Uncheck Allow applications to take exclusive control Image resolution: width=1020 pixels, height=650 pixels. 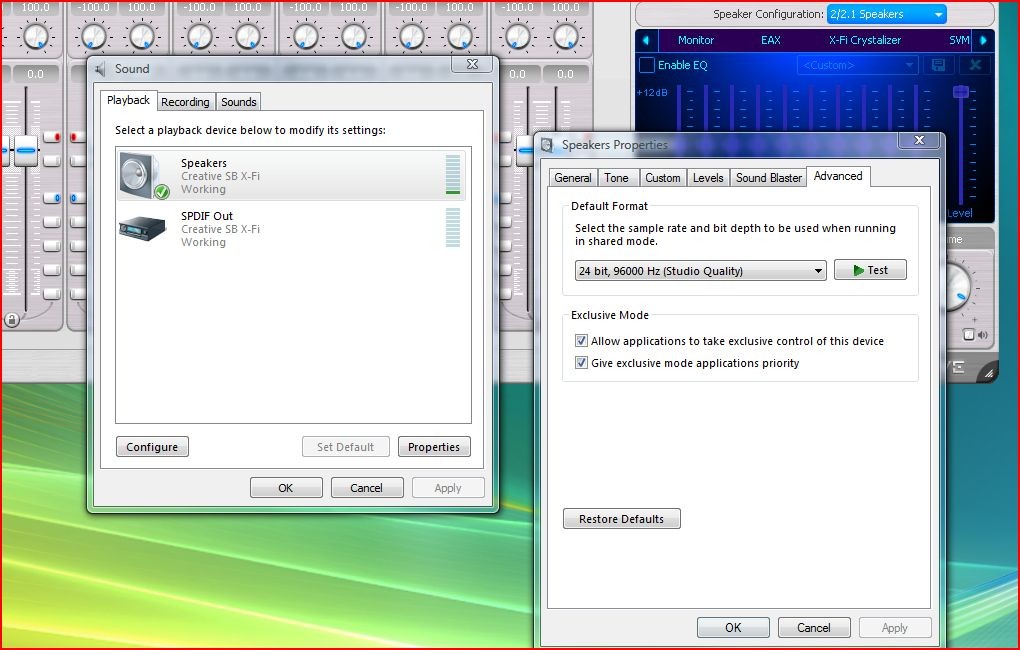pyautogui.click(x=582, y=341)
